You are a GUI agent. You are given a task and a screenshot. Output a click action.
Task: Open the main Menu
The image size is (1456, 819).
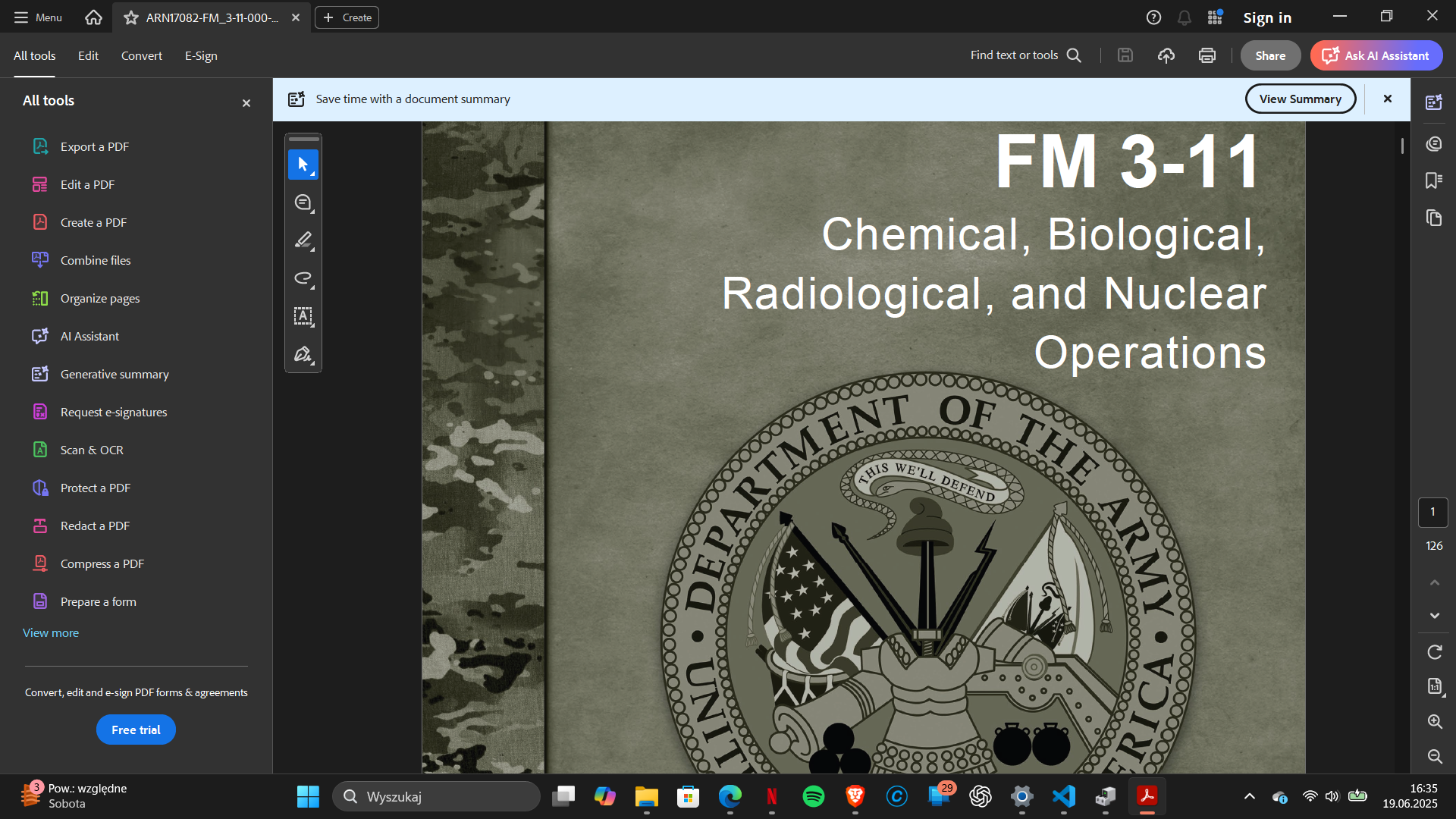click(38, 17)
